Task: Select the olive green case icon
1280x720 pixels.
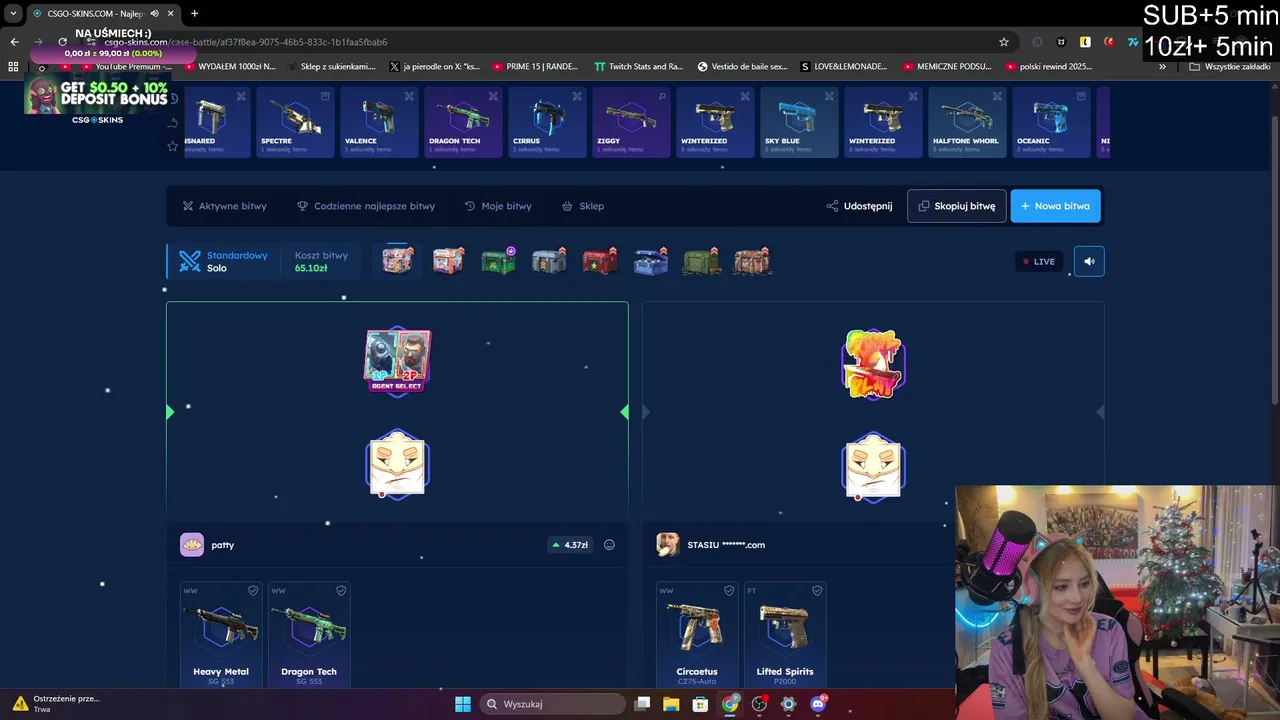Action: [x=702, y=261]
